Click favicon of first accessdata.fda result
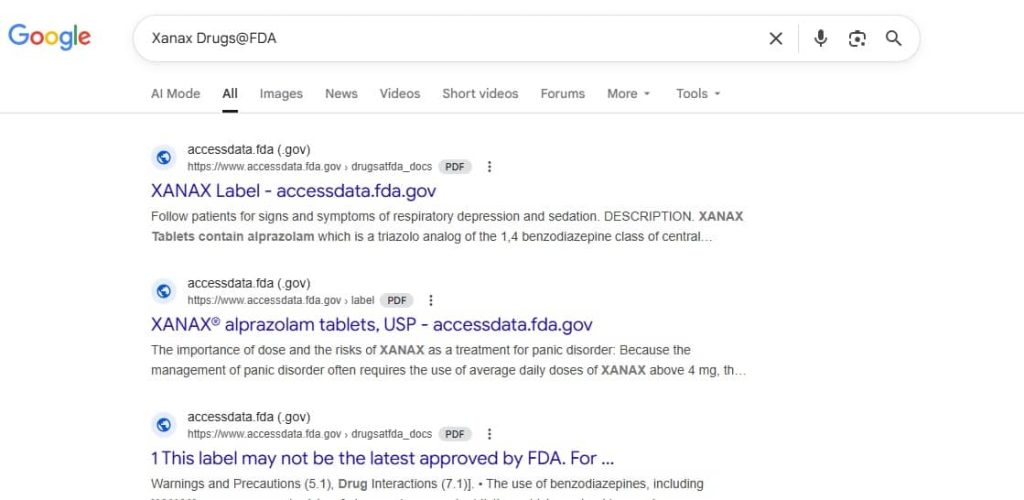The image size is (1024, 500). 164,158
